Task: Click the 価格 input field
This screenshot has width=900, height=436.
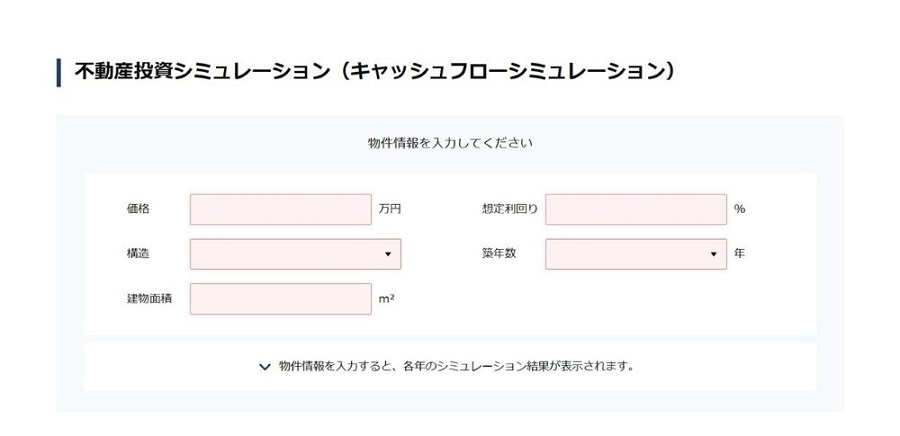Action: click(x=280, y=209)
